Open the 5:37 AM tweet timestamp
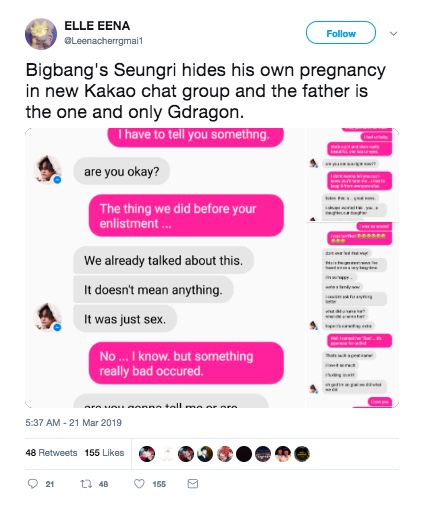 point(73,423)
